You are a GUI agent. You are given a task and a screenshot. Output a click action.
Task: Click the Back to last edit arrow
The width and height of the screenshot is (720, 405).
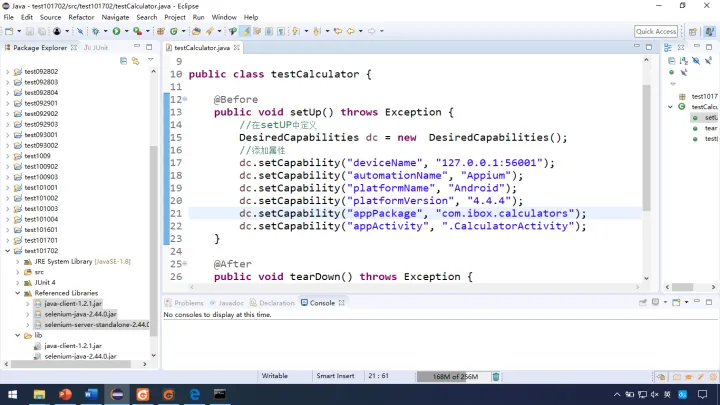click(x=338, y=31)
